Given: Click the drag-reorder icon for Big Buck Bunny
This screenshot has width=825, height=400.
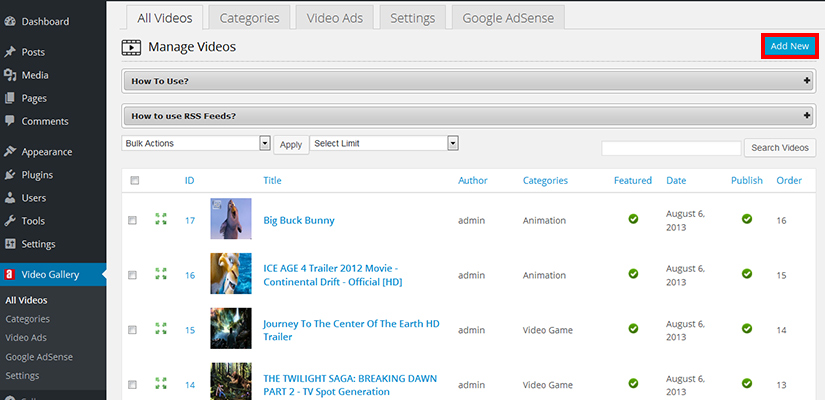Looking at the screenshot, I should click(160, 219).
